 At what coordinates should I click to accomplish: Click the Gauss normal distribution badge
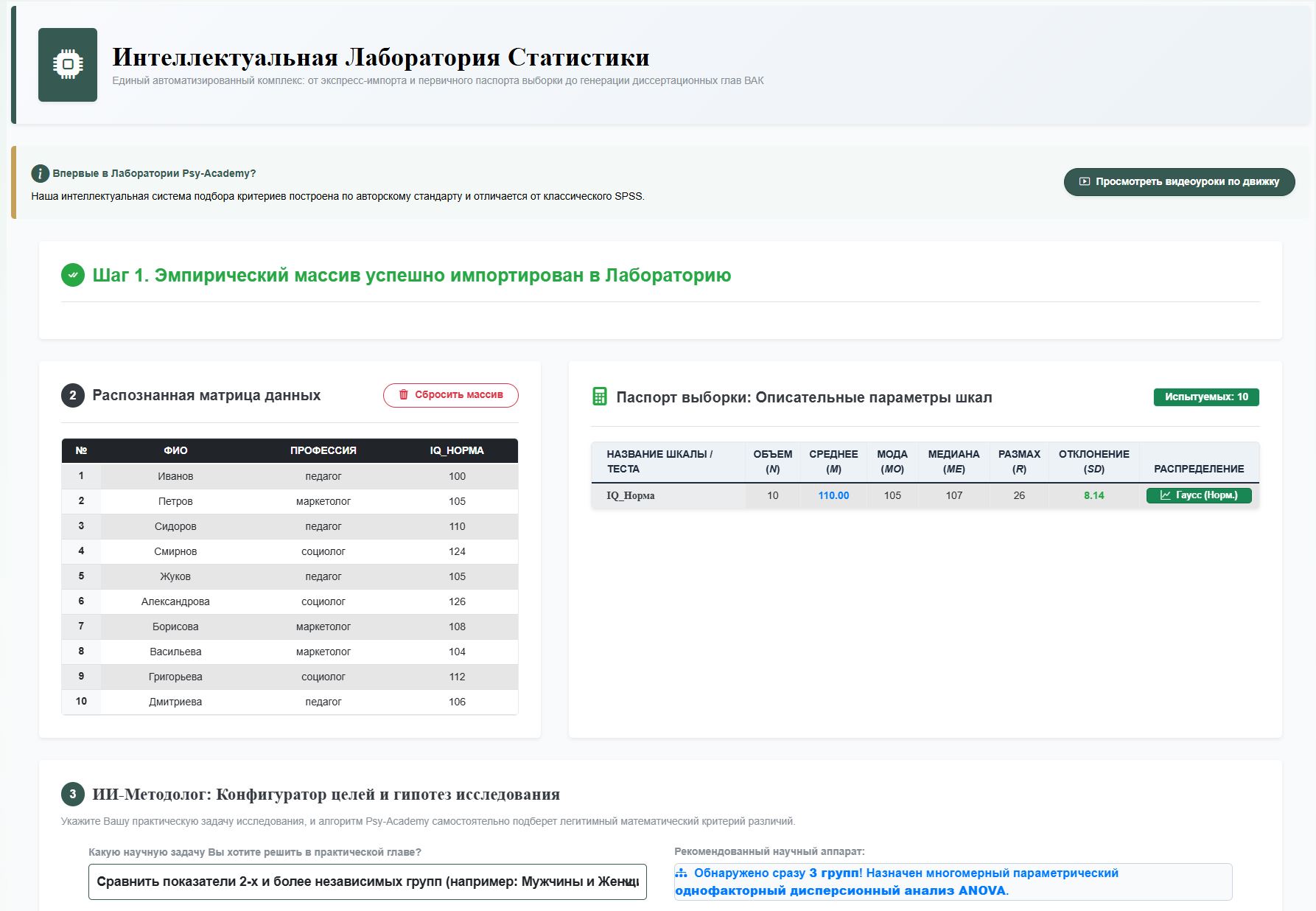click(x=1199, y=495)
